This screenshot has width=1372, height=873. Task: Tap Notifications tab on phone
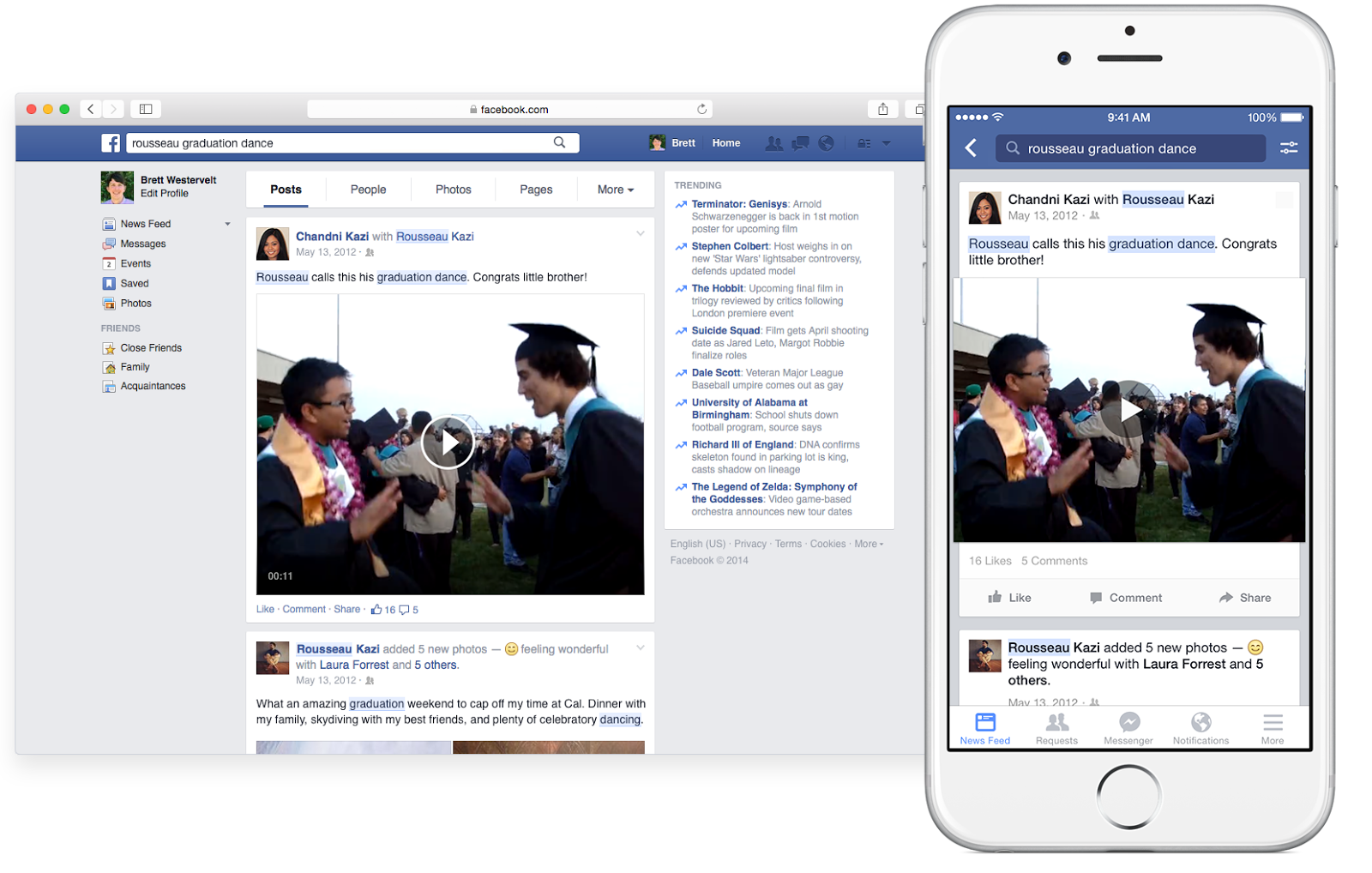coord(1200,729)
